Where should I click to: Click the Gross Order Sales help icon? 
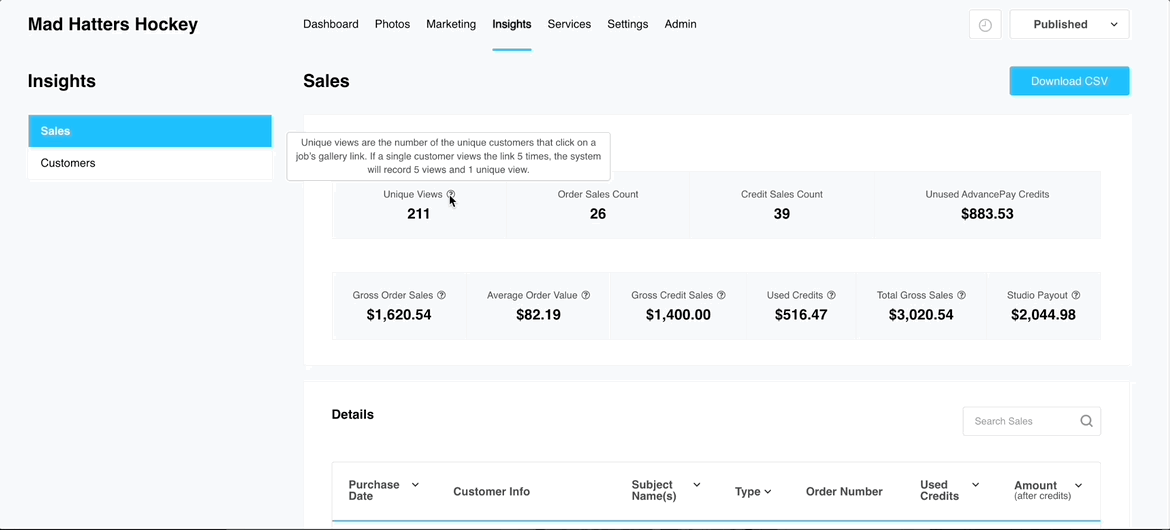click(x=441, y=296)
